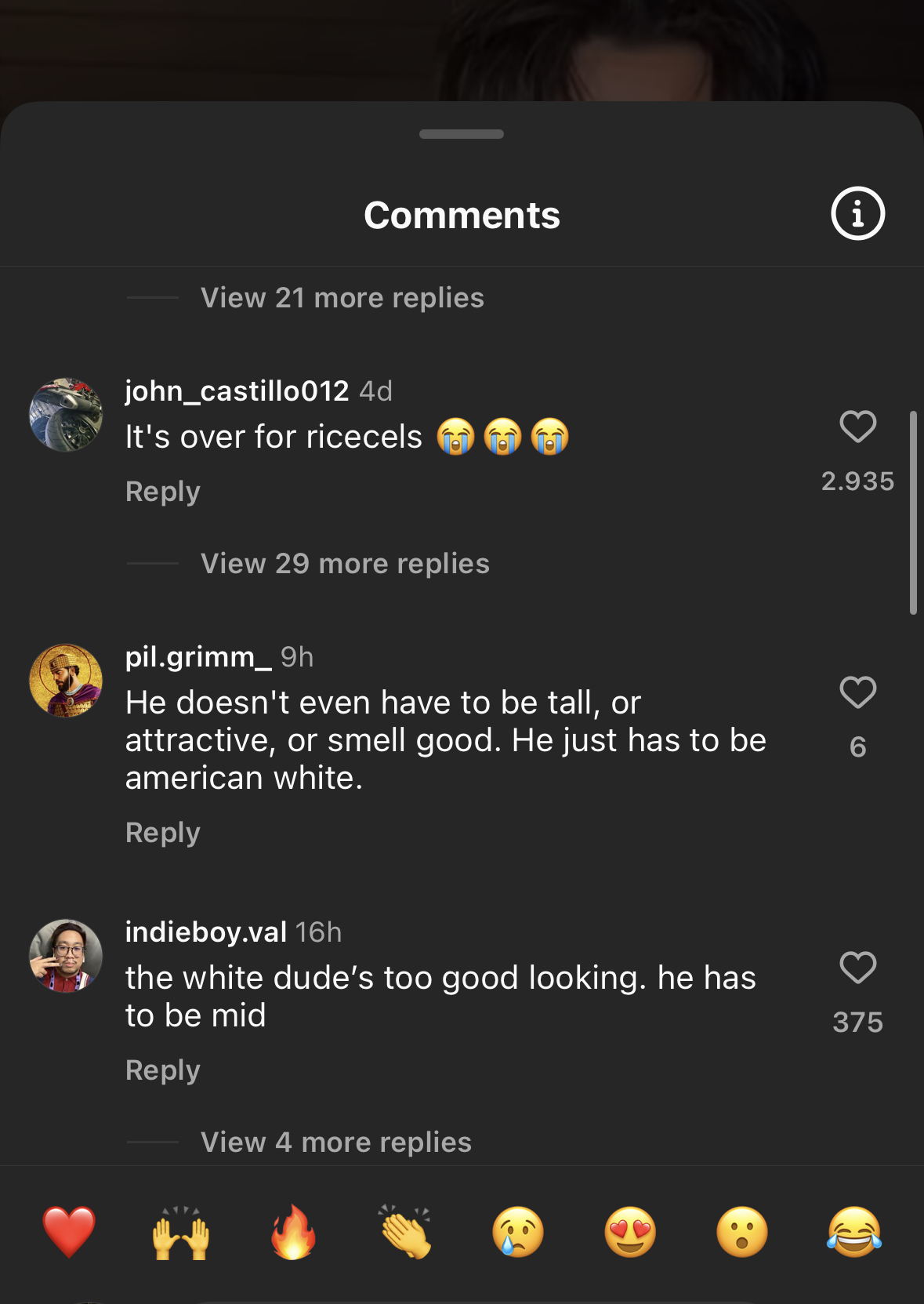Expand View 4 more replies

(x=335, y=1142)
